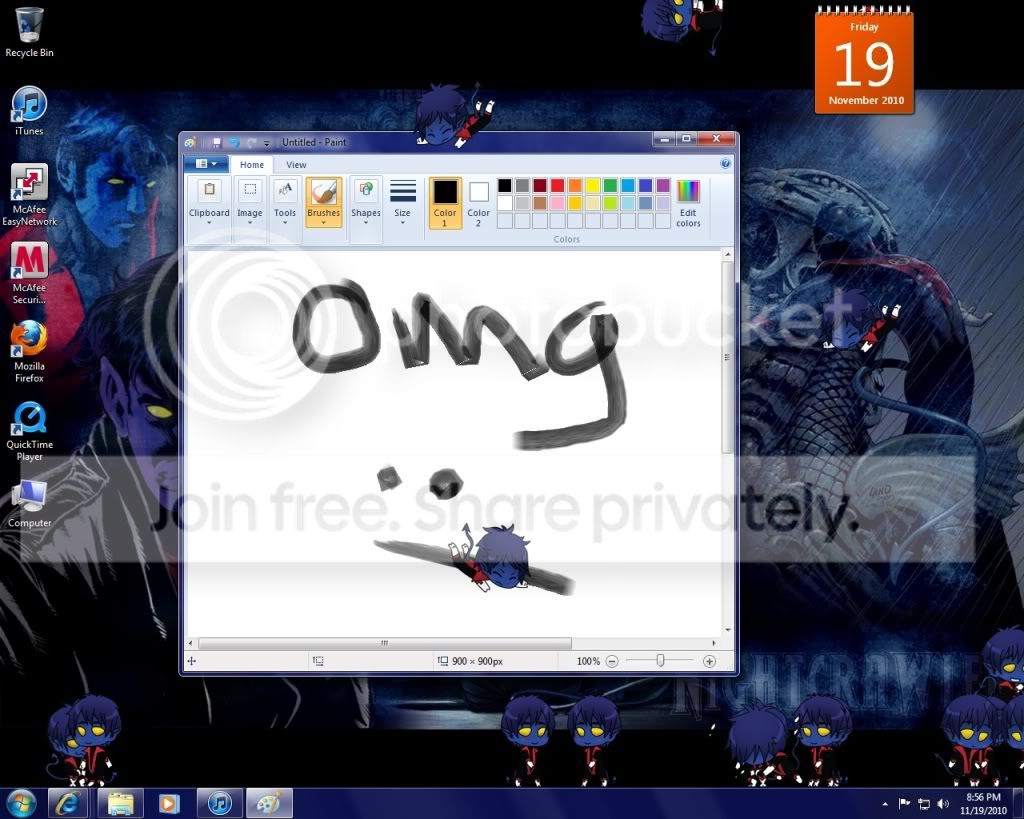Expand the Image dropdown arrow
Image resolution: width=1024 pixels, height=819 pixels.
(x=249, y=223)
